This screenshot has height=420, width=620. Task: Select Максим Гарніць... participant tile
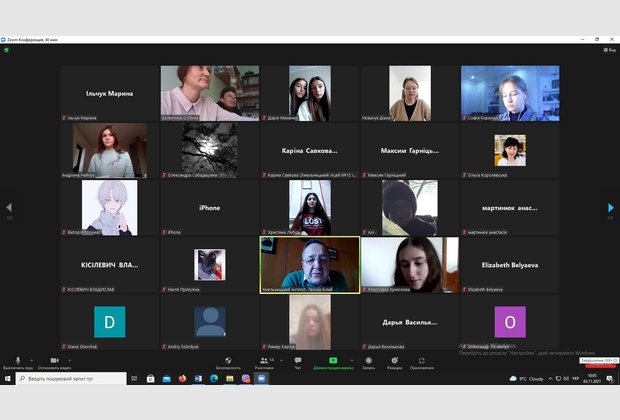click(x=410, y=150)
